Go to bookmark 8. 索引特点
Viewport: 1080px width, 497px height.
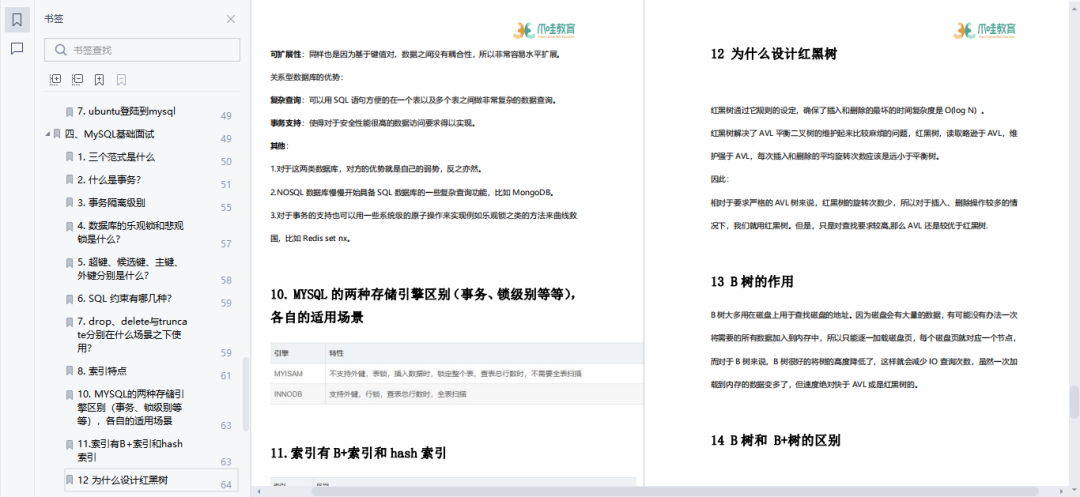click(102, 370)
